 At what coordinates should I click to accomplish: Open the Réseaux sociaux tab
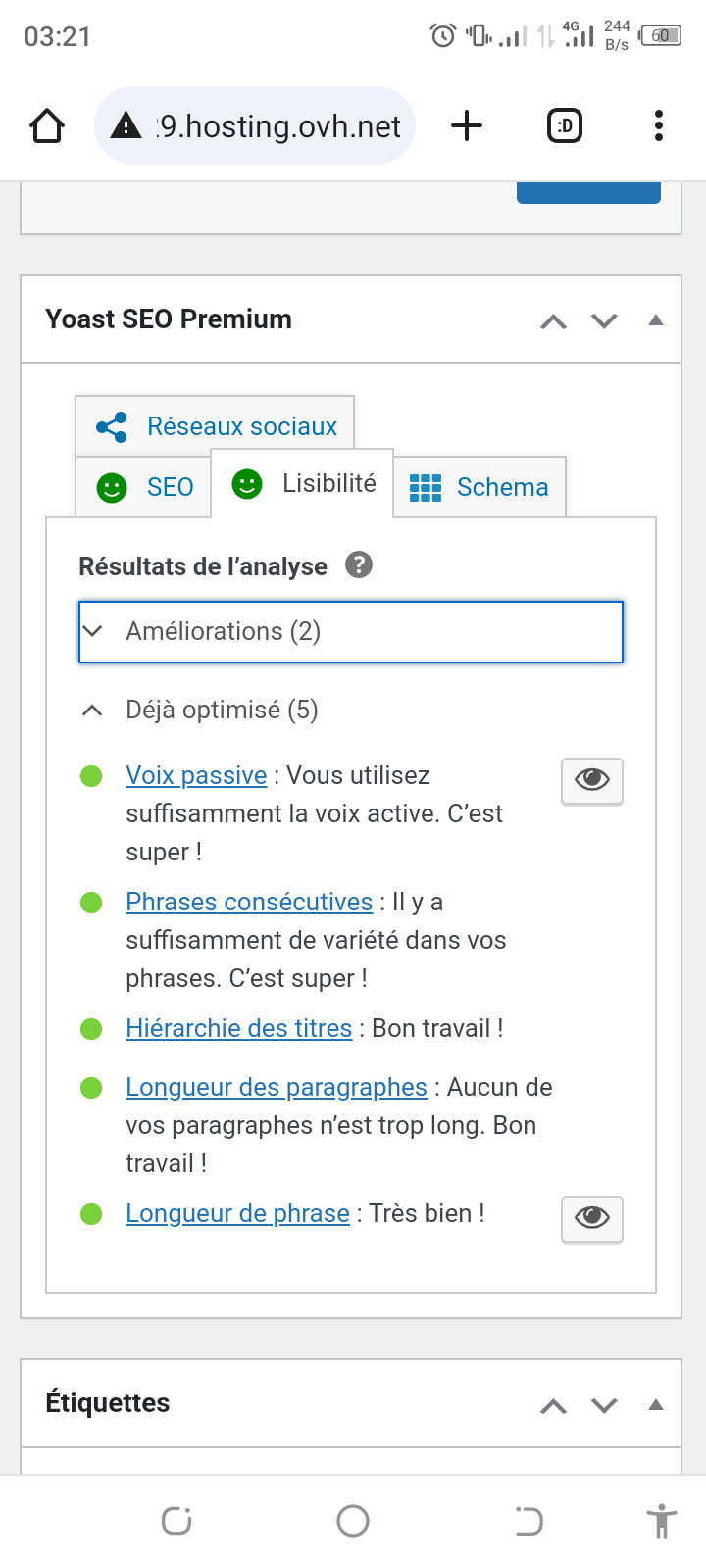tap(216, 426)
